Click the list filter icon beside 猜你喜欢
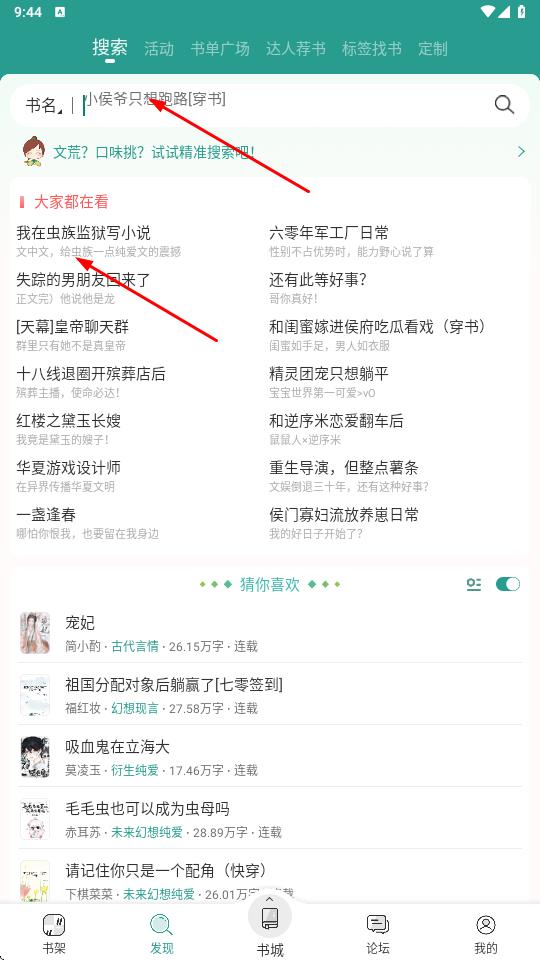 (474, 584)
